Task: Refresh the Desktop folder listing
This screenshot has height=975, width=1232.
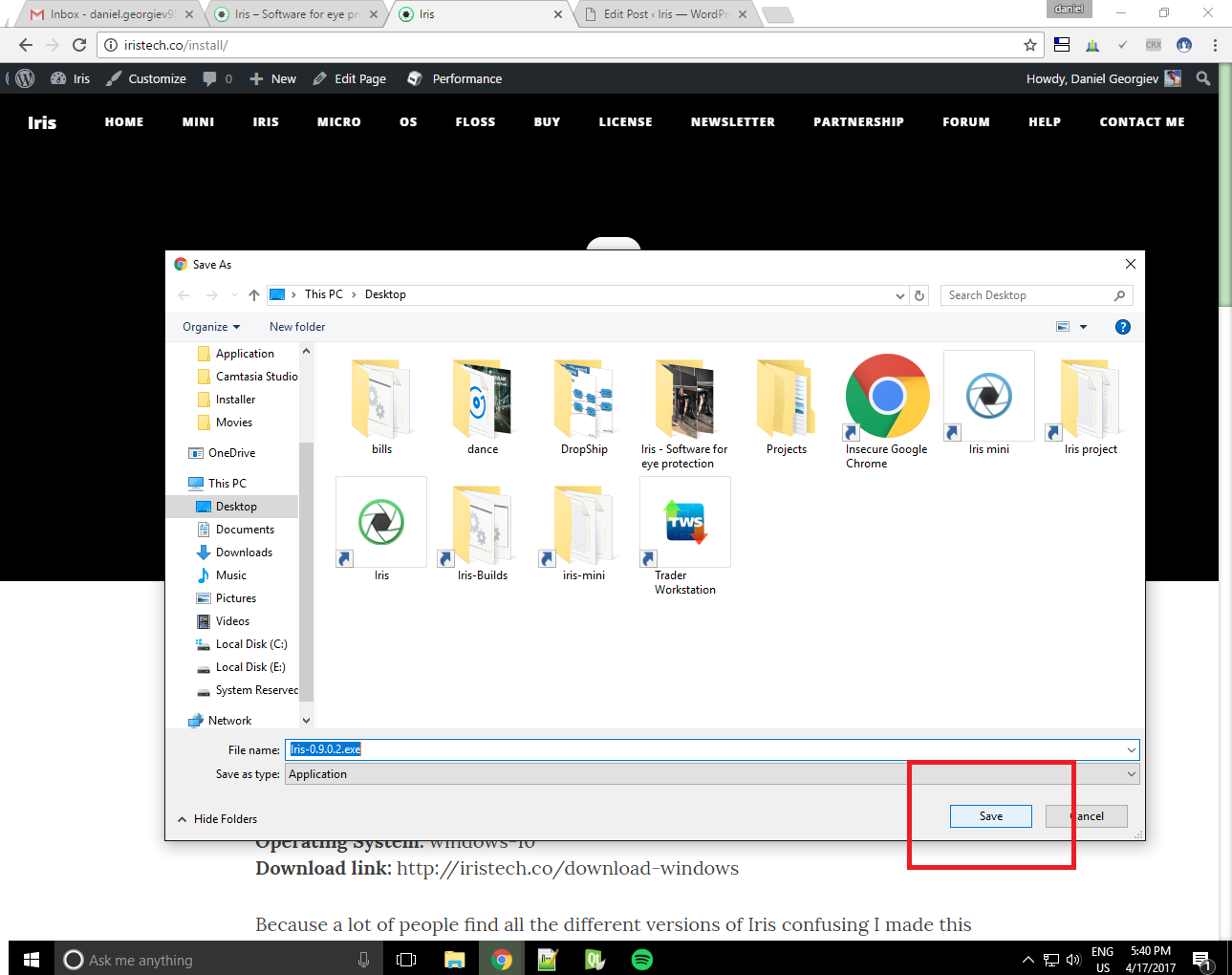Action: coord(919,295)
